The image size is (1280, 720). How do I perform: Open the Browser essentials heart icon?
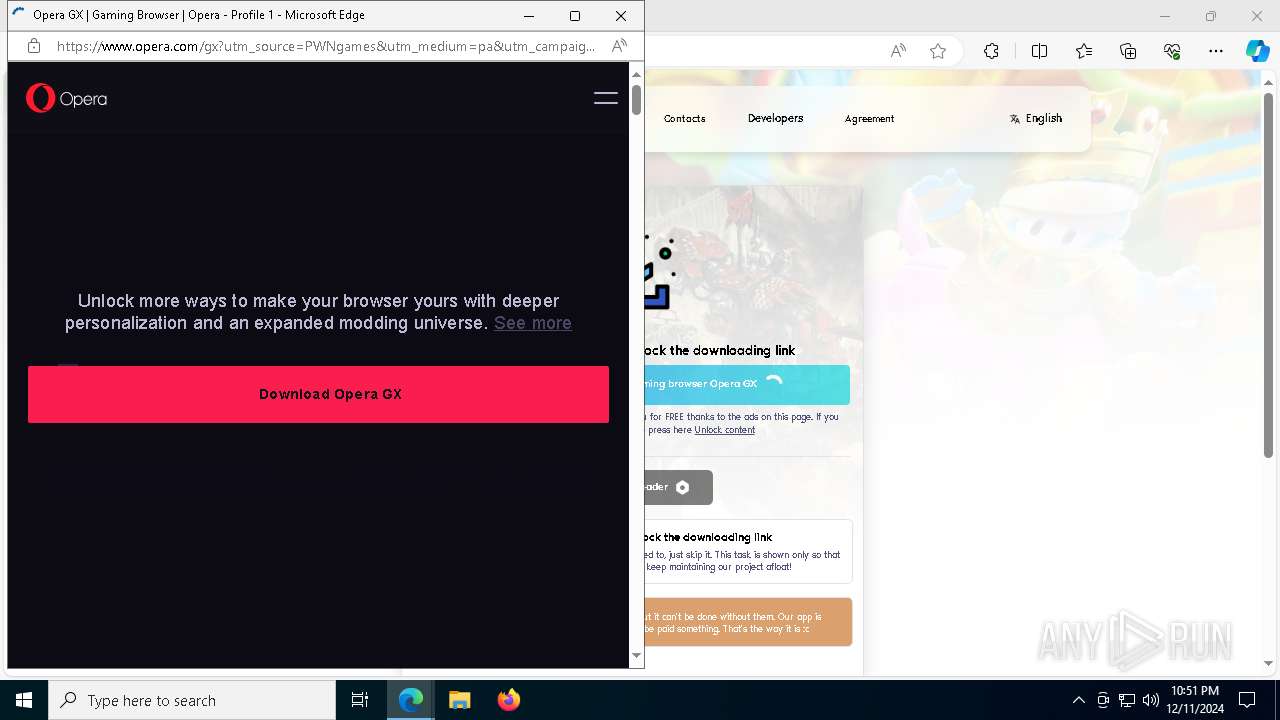tap(1172, 51)
